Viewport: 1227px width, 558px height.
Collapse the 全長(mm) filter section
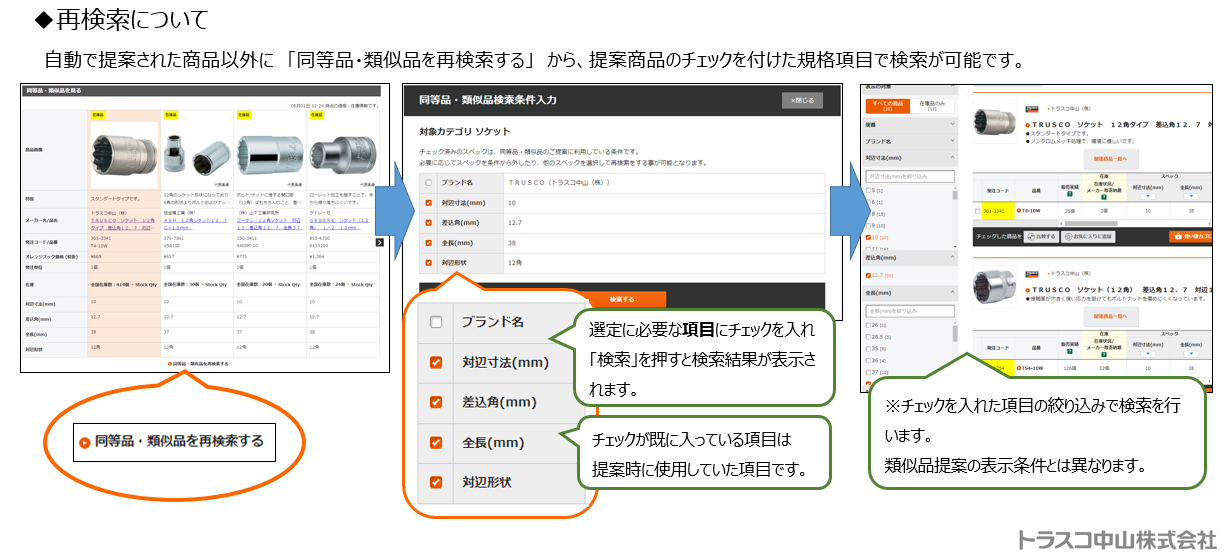909,293
